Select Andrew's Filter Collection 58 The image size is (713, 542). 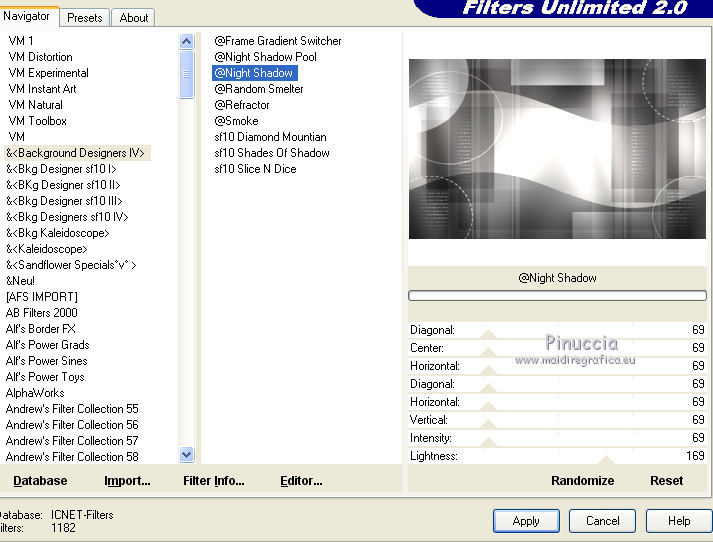[x=72, y=456]
